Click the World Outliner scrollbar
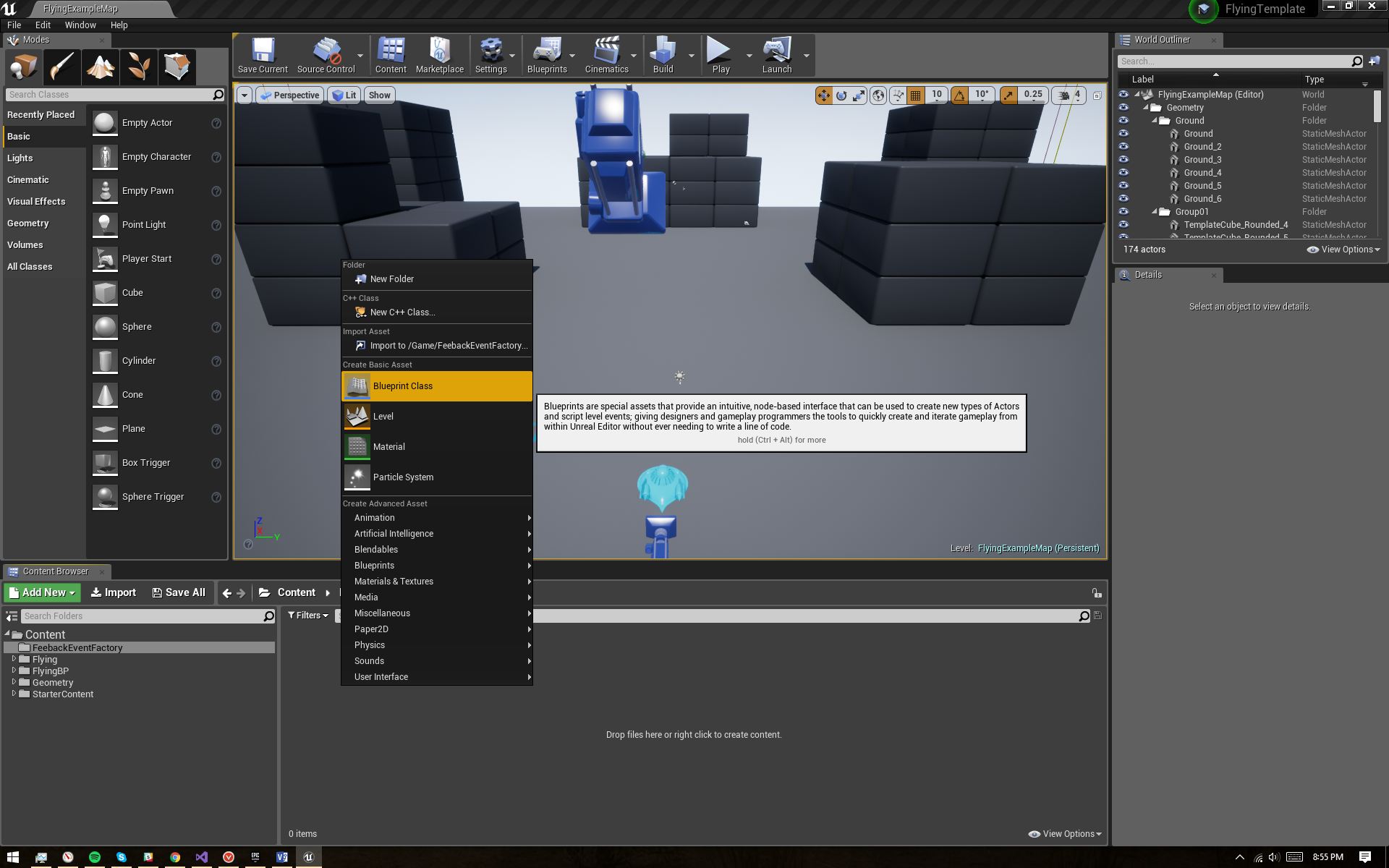 pyautogui.click(x=1377, y=106)
